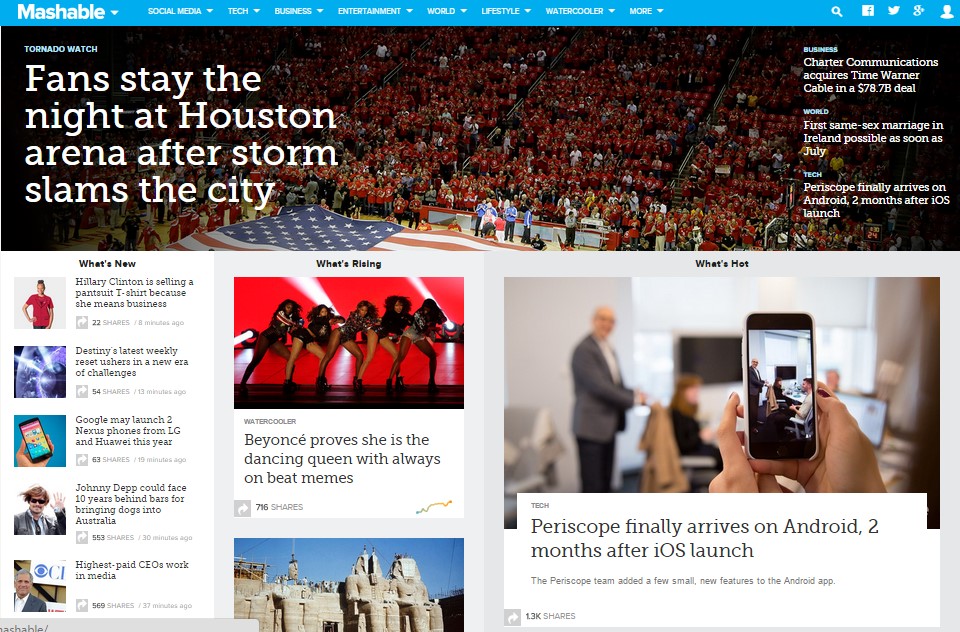
Task: Expand the Business menu arrow
Action: coord(320,11)
